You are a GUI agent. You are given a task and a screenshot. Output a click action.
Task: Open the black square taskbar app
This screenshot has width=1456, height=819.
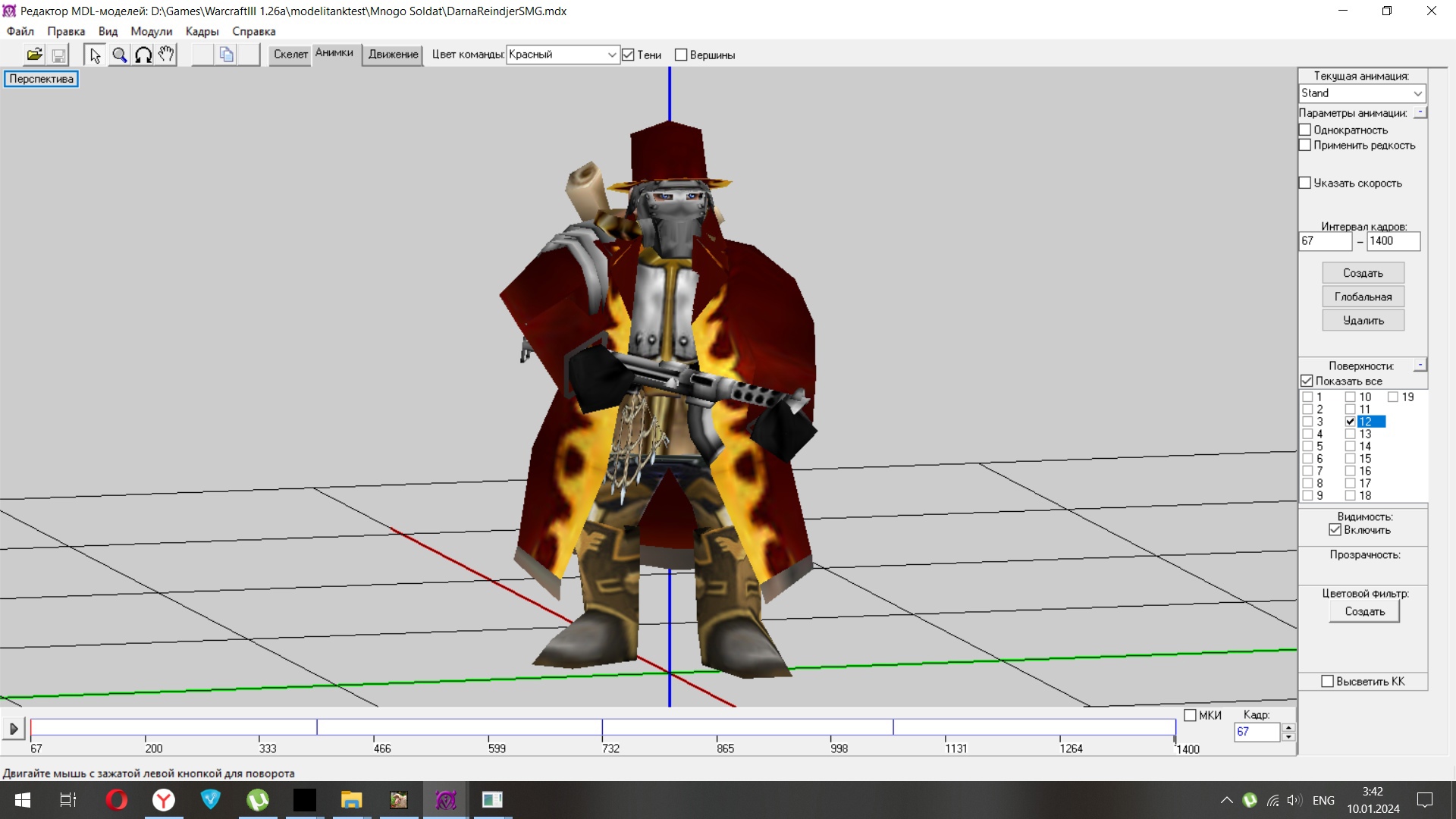[305, 800]
